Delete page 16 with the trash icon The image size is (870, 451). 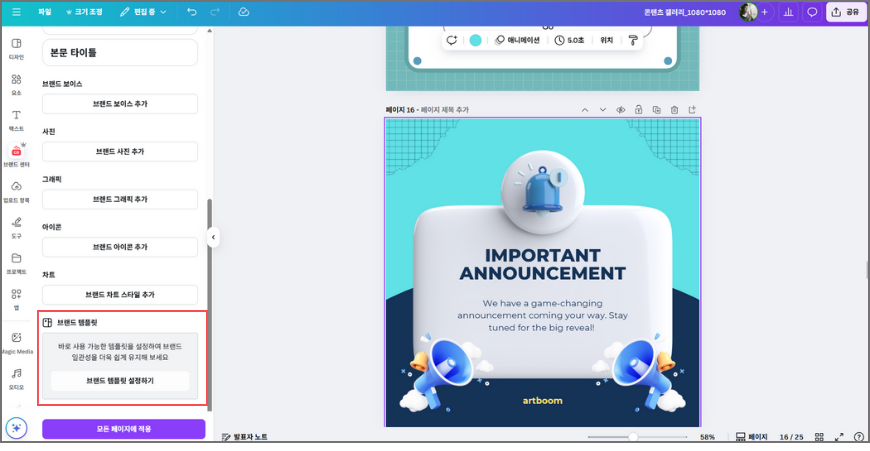click(674, 110)
